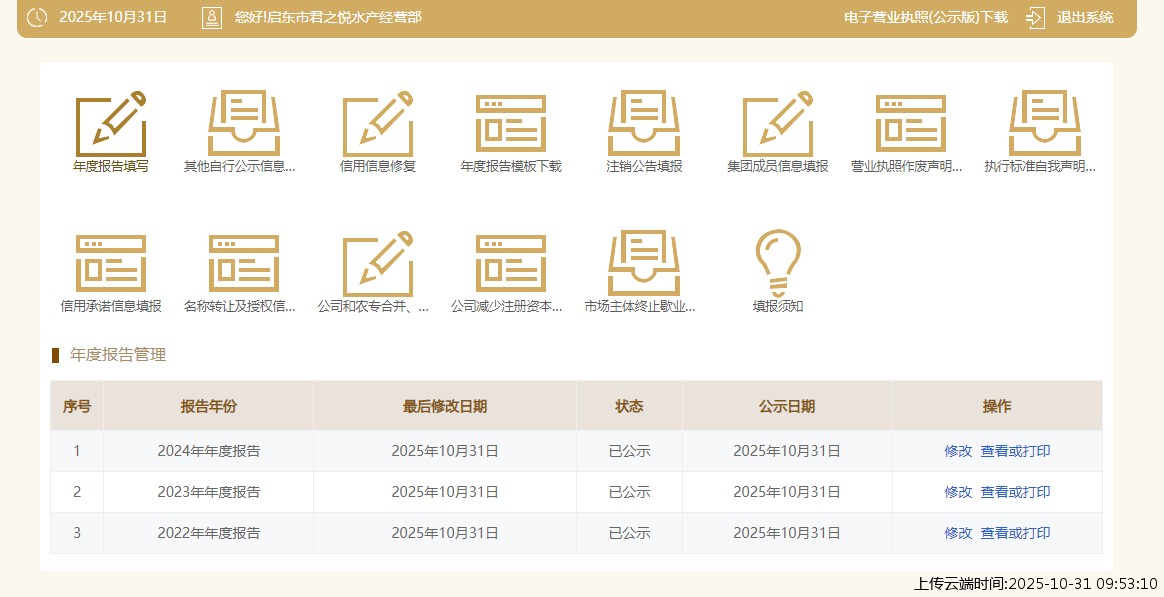Click 名称转让及授权信息 icon
The height and width of the screenshot is (597, 1164).
coord(244,264)
